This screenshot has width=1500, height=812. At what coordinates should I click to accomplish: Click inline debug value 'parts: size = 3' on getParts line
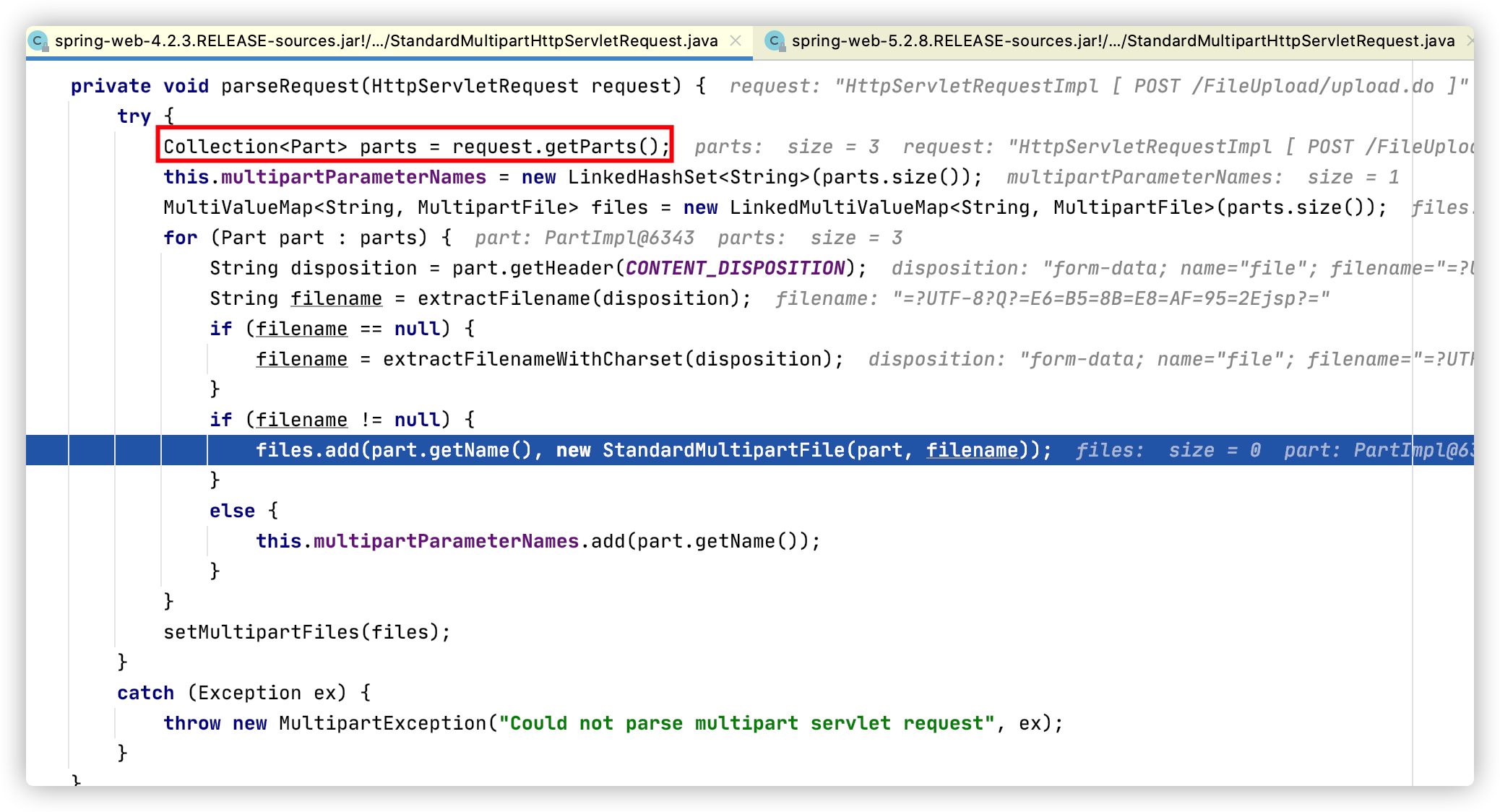click(x=787, y=147)
